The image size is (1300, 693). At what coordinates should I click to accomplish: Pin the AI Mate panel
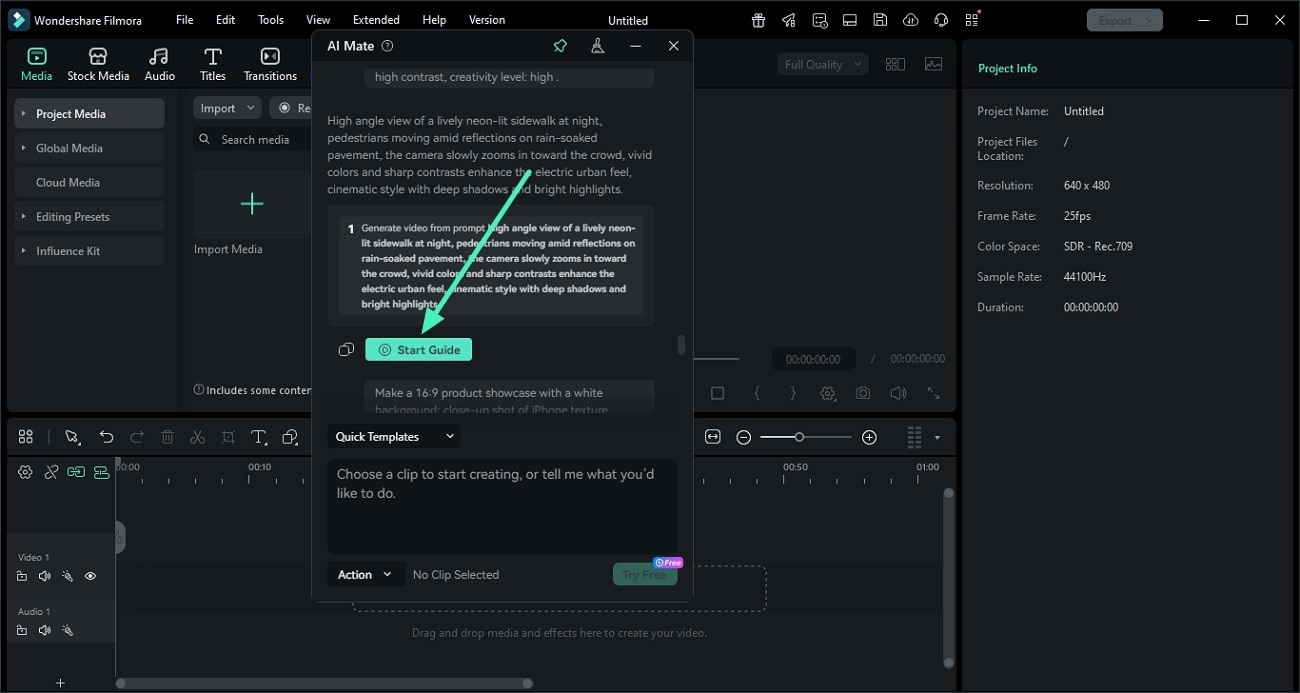point(560,46)
